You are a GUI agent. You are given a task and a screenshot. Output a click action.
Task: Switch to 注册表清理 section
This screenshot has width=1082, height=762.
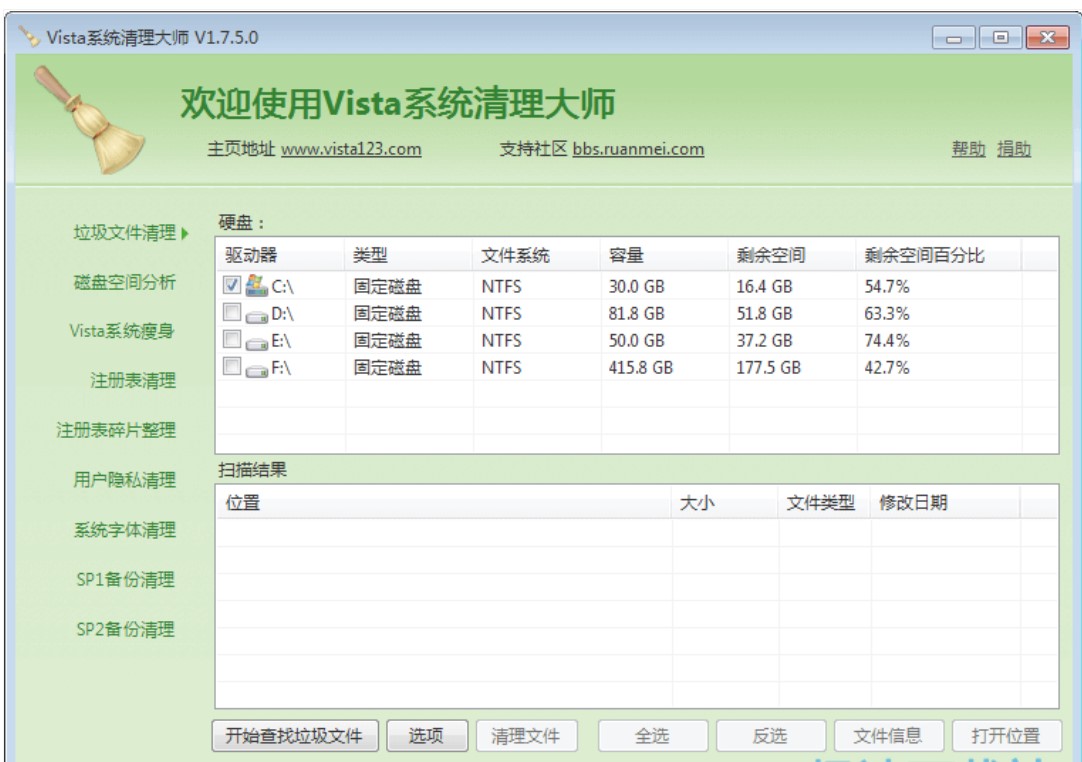point(133,381)
